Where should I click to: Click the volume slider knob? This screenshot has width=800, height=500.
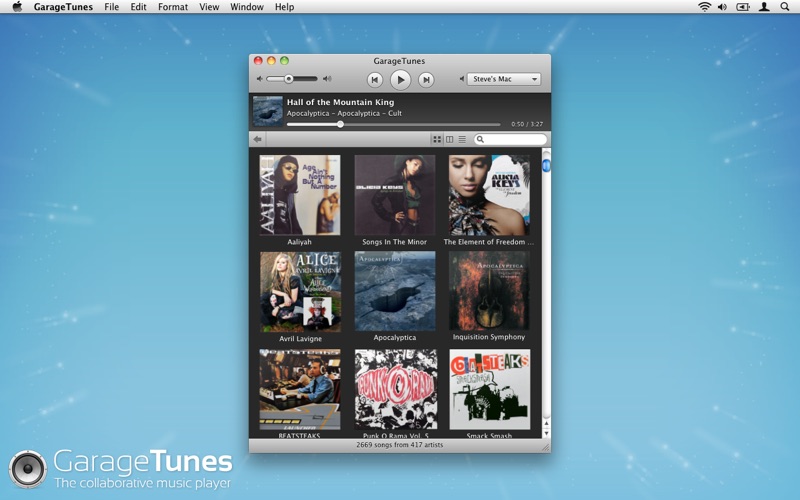pos(289,78)
